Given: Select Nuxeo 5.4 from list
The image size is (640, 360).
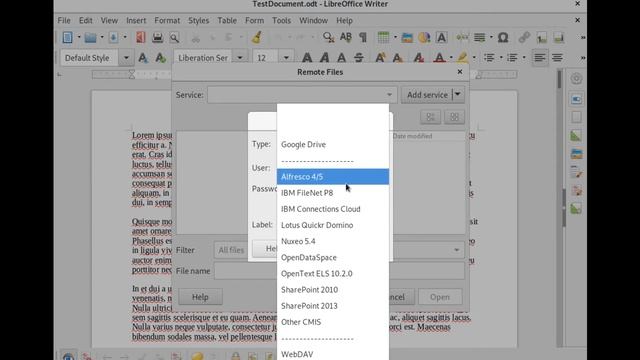Looking at the screenshot, I should click(x=333, y=241).
